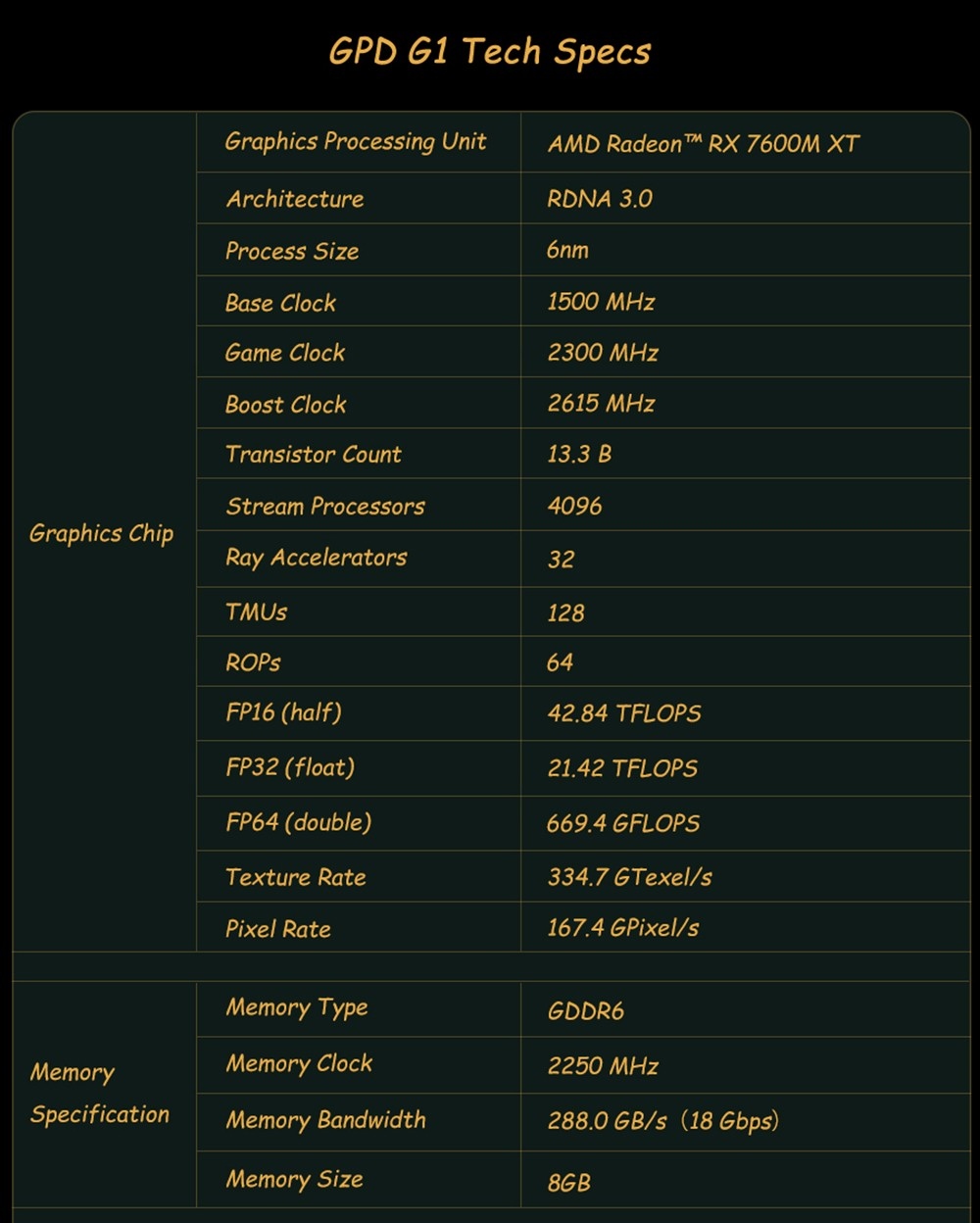Click the Ray Accelerators label

click(316, 558)
